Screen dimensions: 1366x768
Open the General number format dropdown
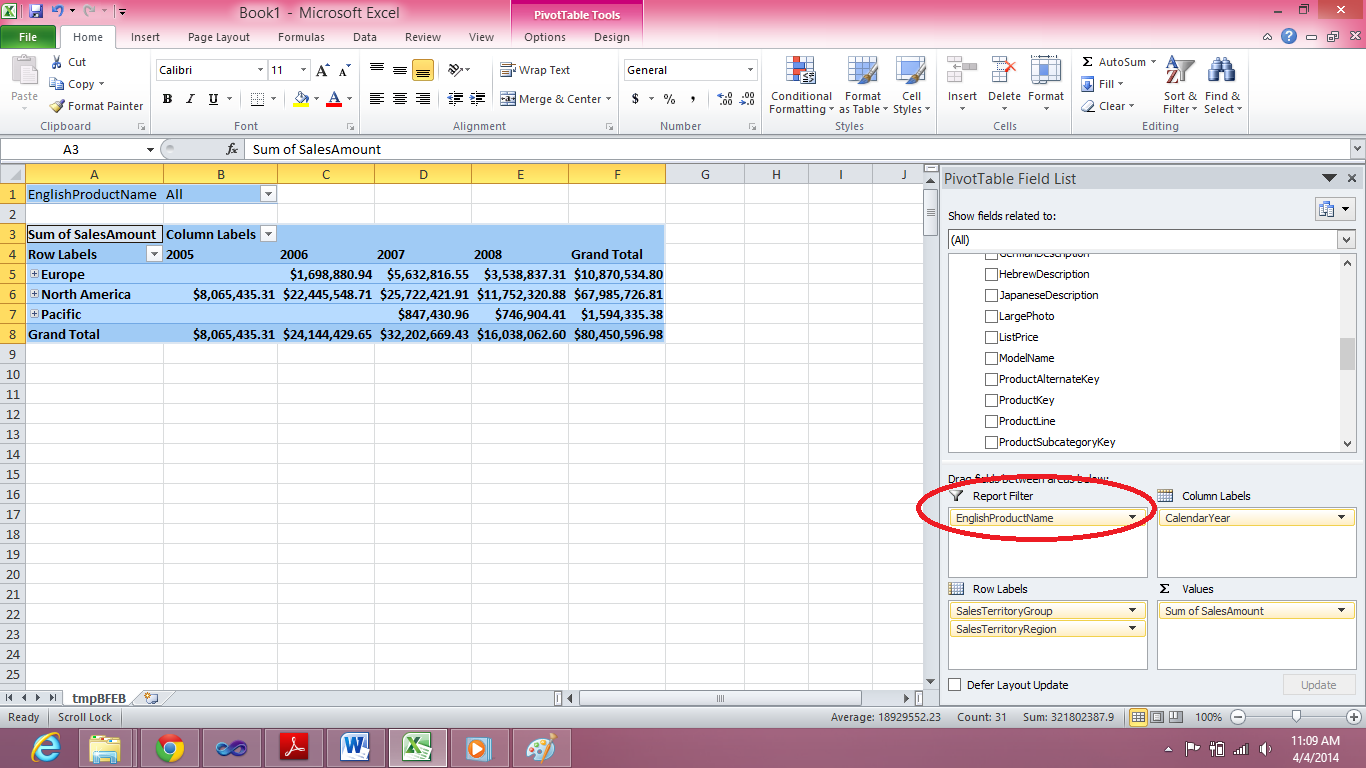coord(751,70)
